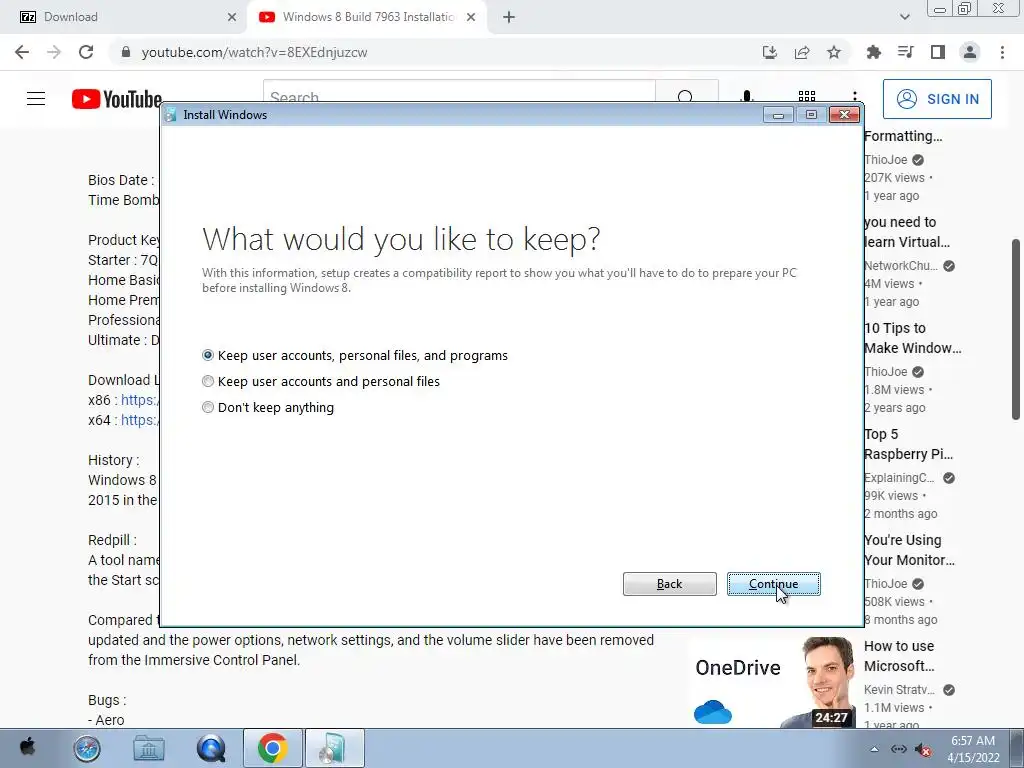The height and width of the screenshot is (768, 1024).
Task: Open the x86 download link
Action: [x=140, y=400]
